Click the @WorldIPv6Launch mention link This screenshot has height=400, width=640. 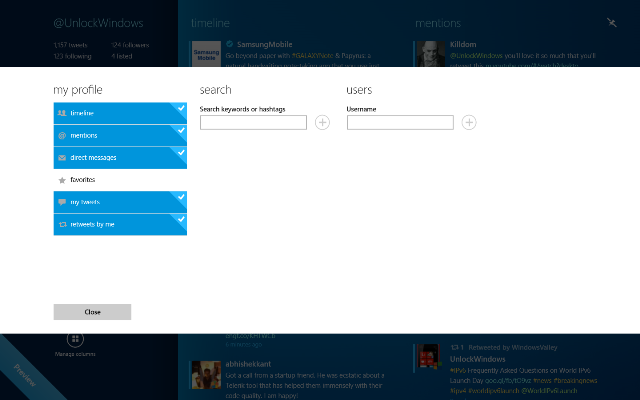tap(549, 391)
